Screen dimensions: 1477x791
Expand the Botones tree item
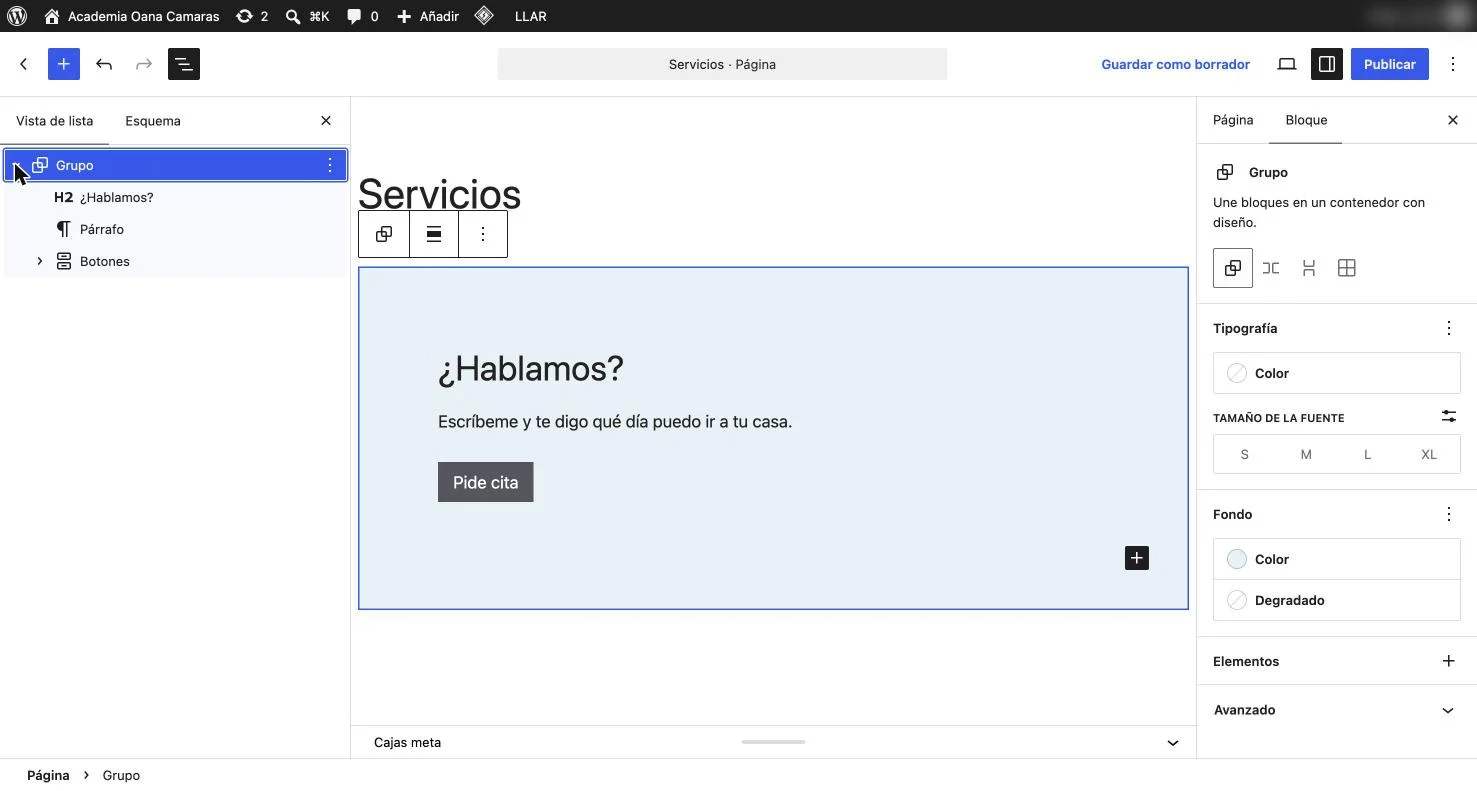39,261
